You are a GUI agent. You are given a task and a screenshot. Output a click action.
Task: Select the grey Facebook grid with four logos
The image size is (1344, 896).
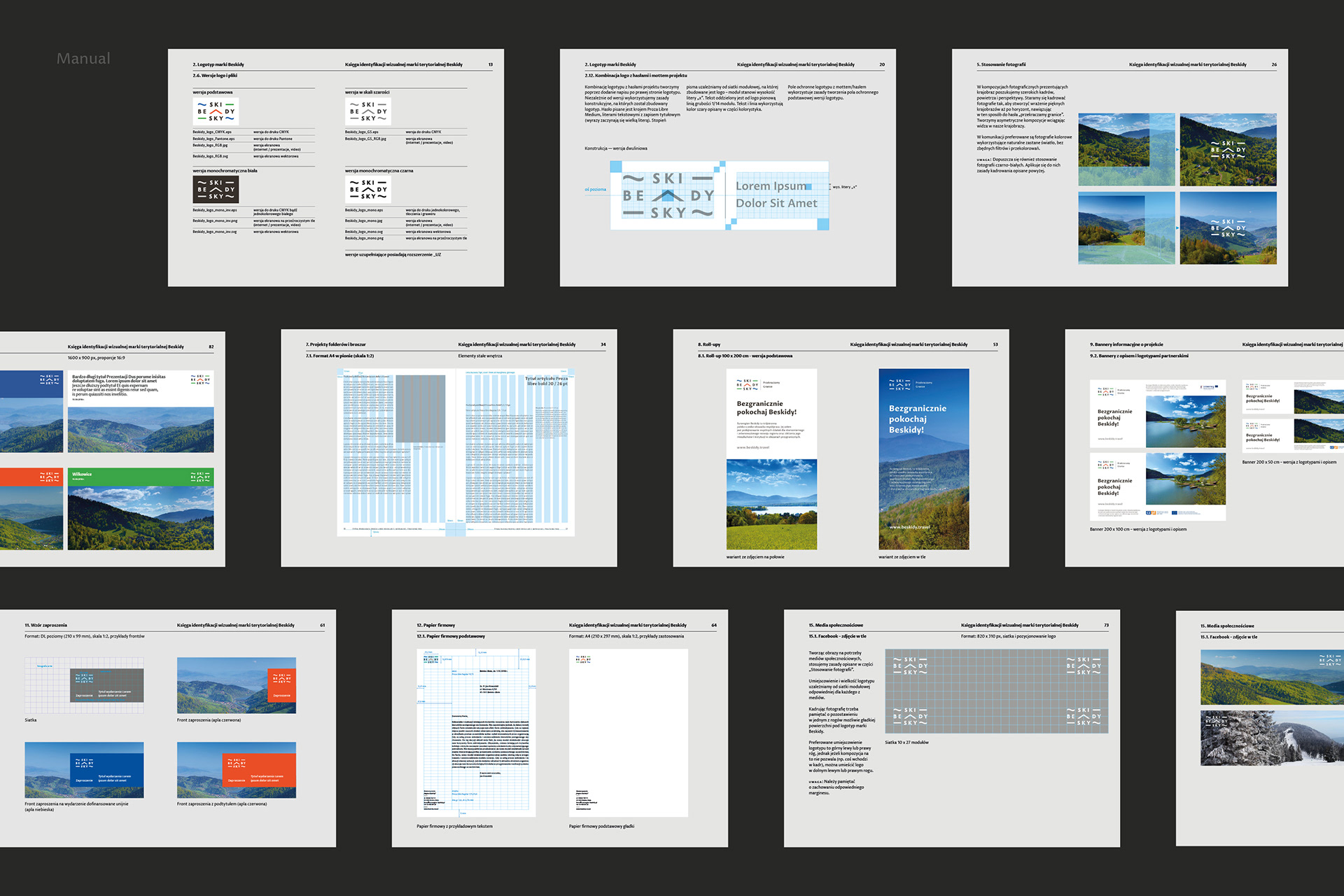point(997,692)
